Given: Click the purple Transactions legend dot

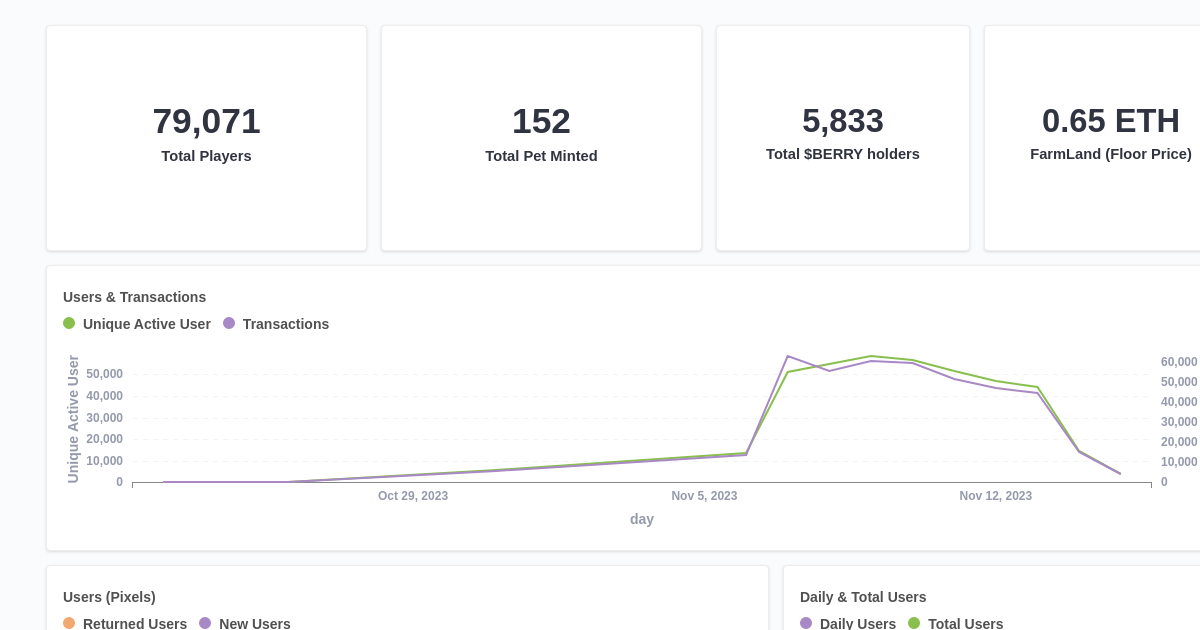Looking at the screenshot, I should tap(229, 323).
